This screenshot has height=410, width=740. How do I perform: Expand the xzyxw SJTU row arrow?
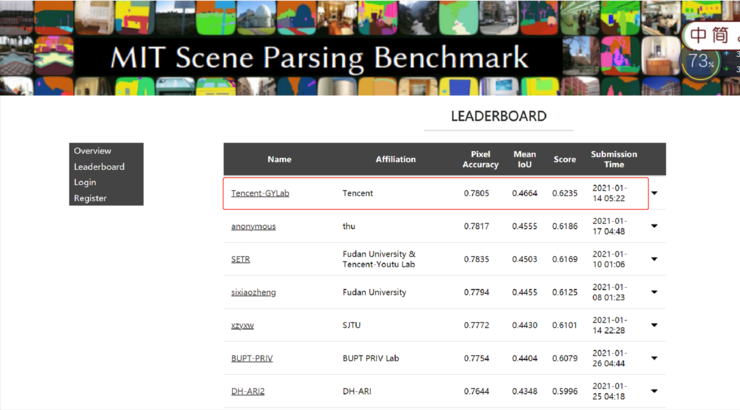[654, 325]
